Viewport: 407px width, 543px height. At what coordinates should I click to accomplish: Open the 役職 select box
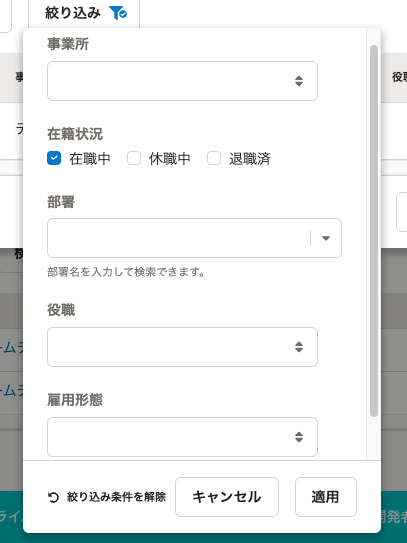click(182, 347)
